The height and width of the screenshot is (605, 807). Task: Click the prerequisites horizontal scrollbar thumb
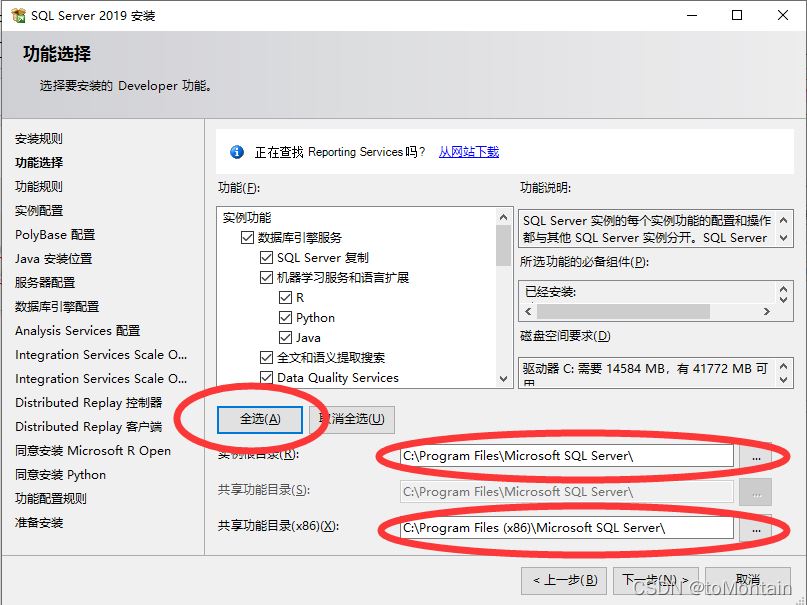(623, 311)
